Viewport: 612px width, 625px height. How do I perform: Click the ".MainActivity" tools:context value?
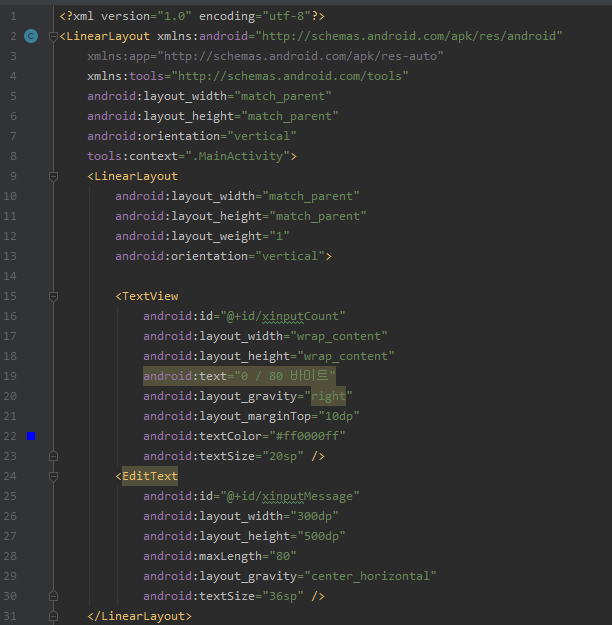click(x=238, y=156)
